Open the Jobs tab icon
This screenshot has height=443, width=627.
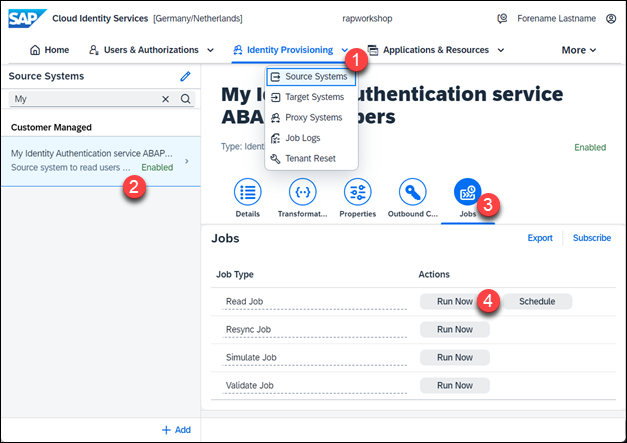(x=467, y=192)
